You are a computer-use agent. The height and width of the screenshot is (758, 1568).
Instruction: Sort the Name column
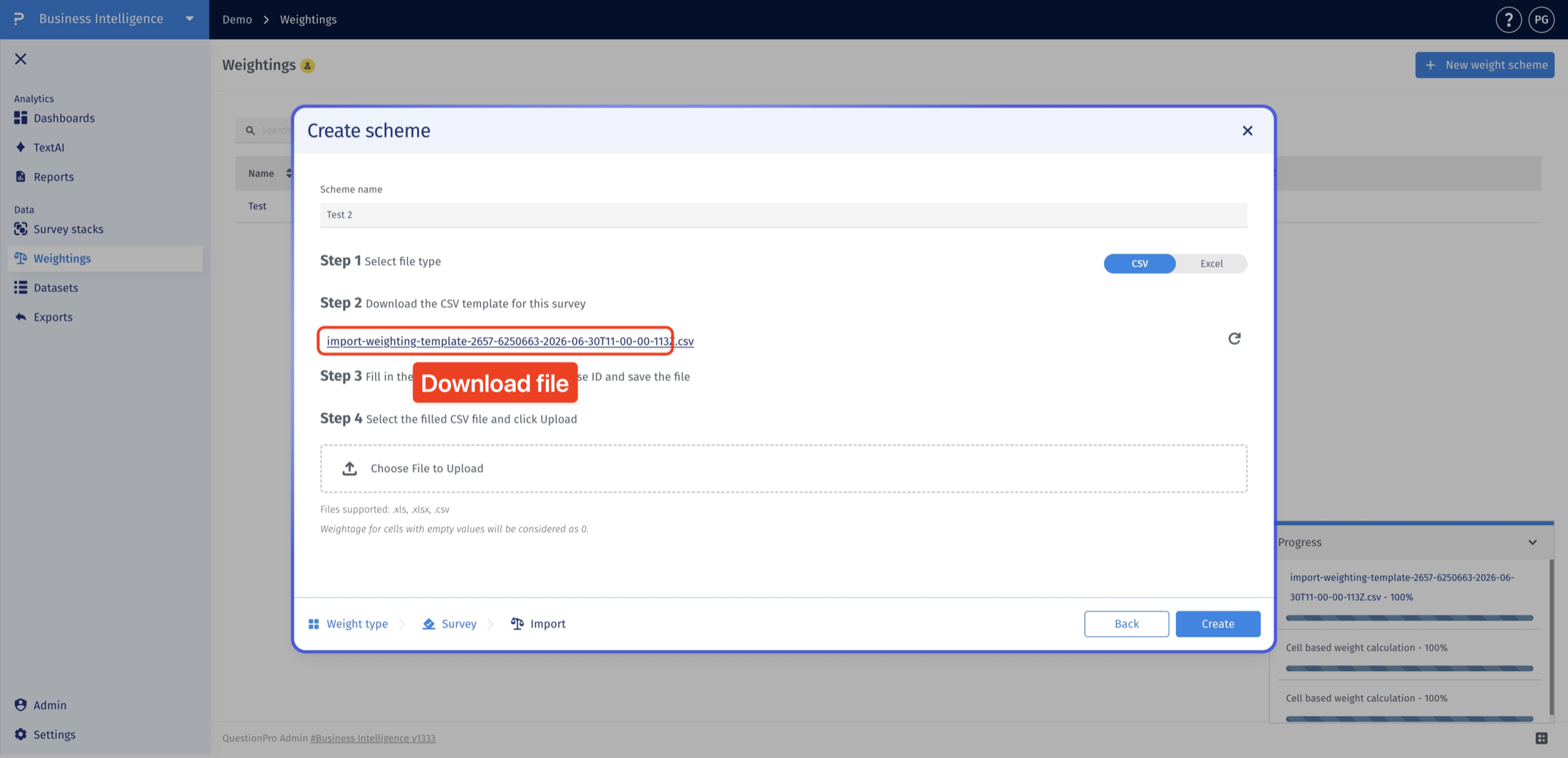click(288, 173)
